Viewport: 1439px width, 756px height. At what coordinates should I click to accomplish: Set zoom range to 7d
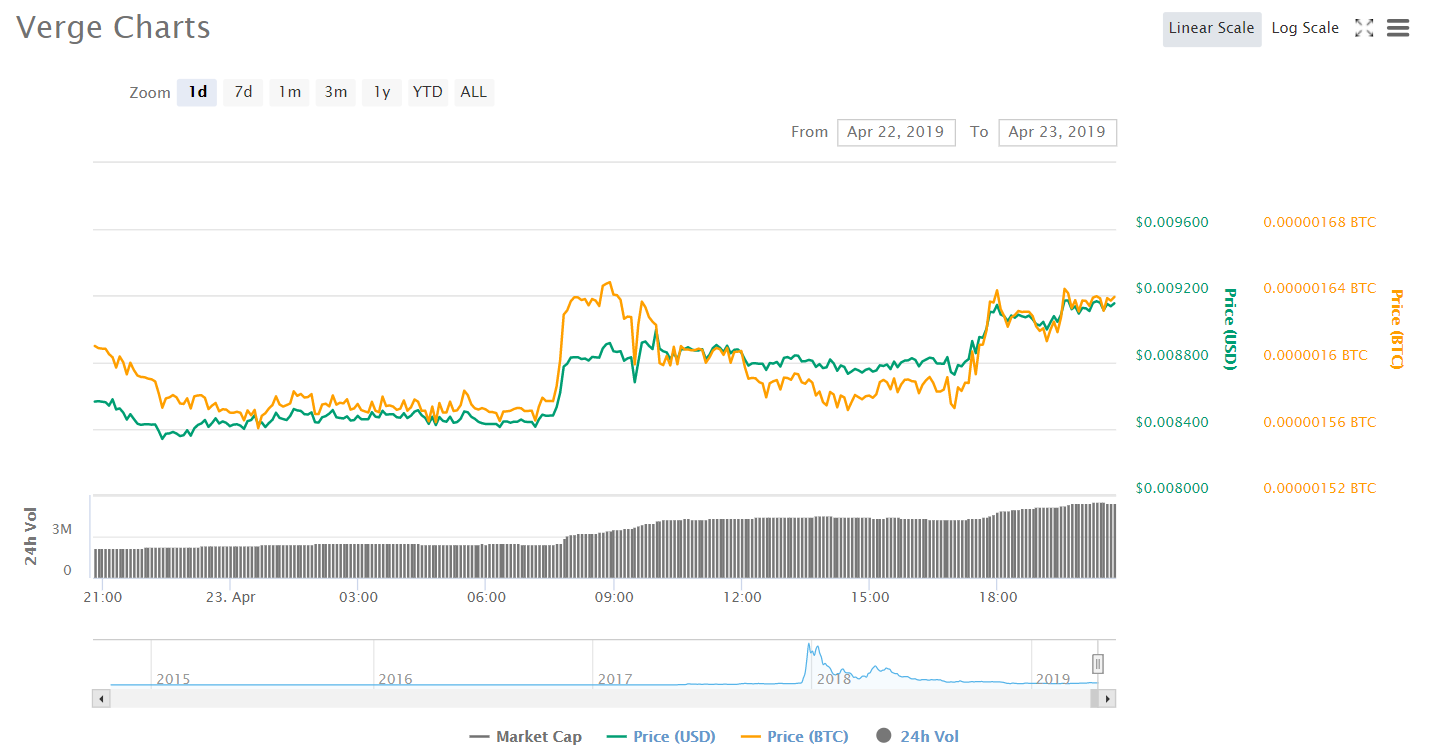tap(243, 92)
